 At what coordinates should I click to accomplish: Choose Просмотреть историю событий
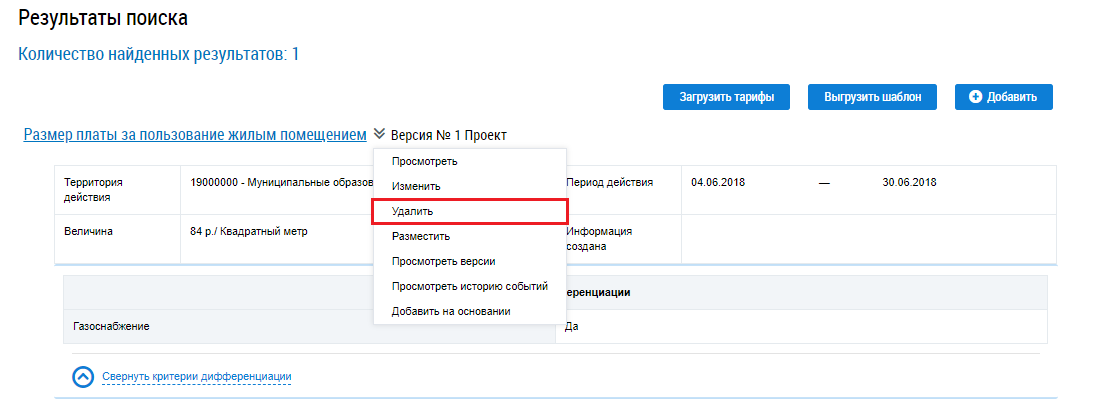click(x=470, y=287)
